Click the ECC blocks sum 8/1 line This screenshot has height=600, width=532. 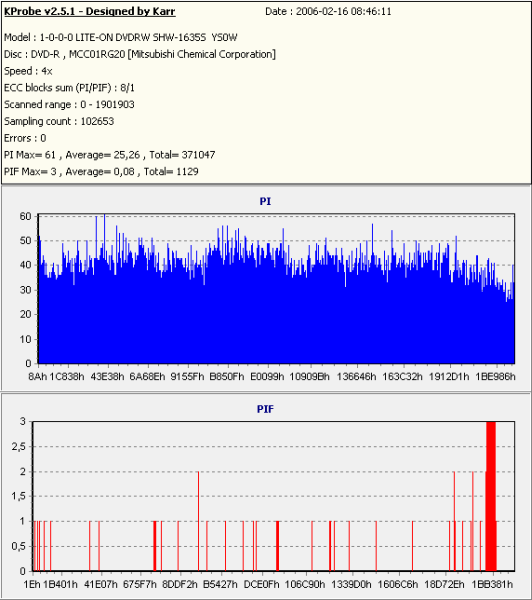[69, 88]
